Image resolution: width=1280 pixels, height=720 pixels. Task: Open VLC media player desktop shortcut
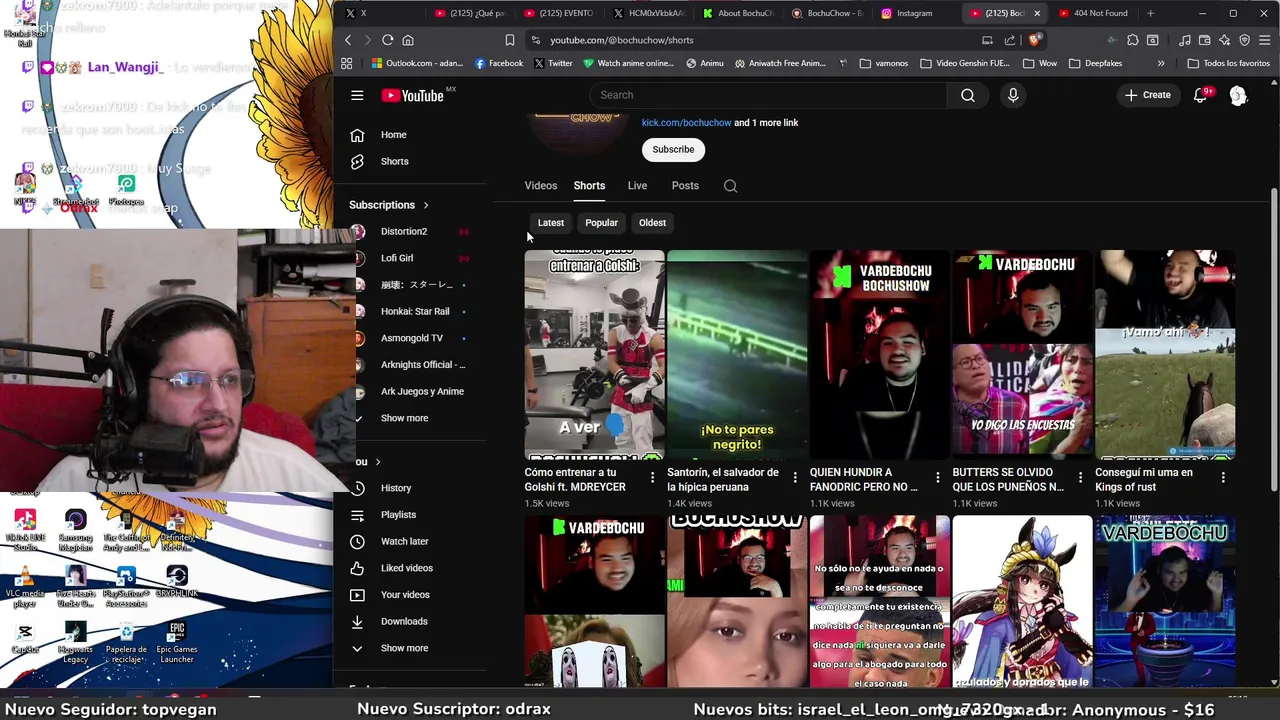point(25,586)
